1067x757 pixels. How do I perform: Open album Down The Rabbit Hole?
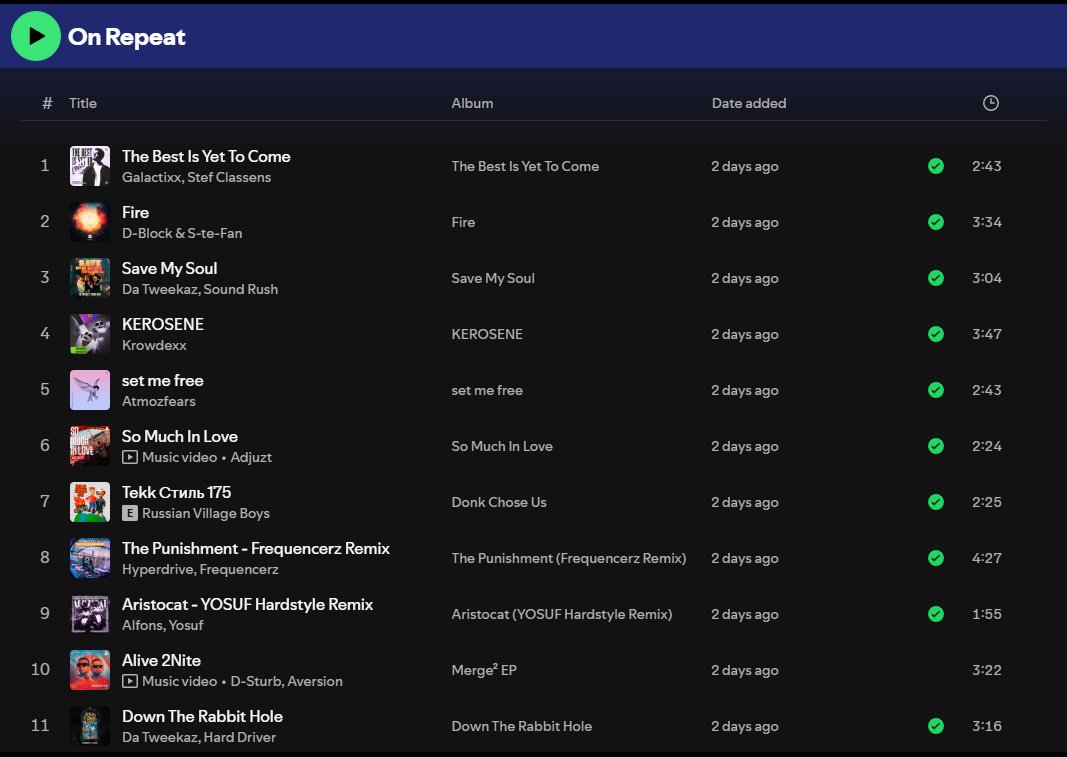coord(521,726)
